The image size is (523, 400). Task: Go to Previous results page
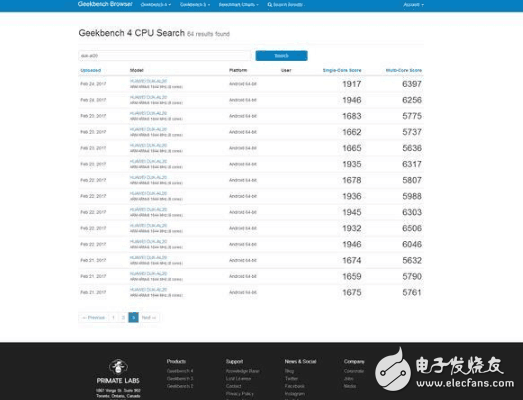pos(94,318)
